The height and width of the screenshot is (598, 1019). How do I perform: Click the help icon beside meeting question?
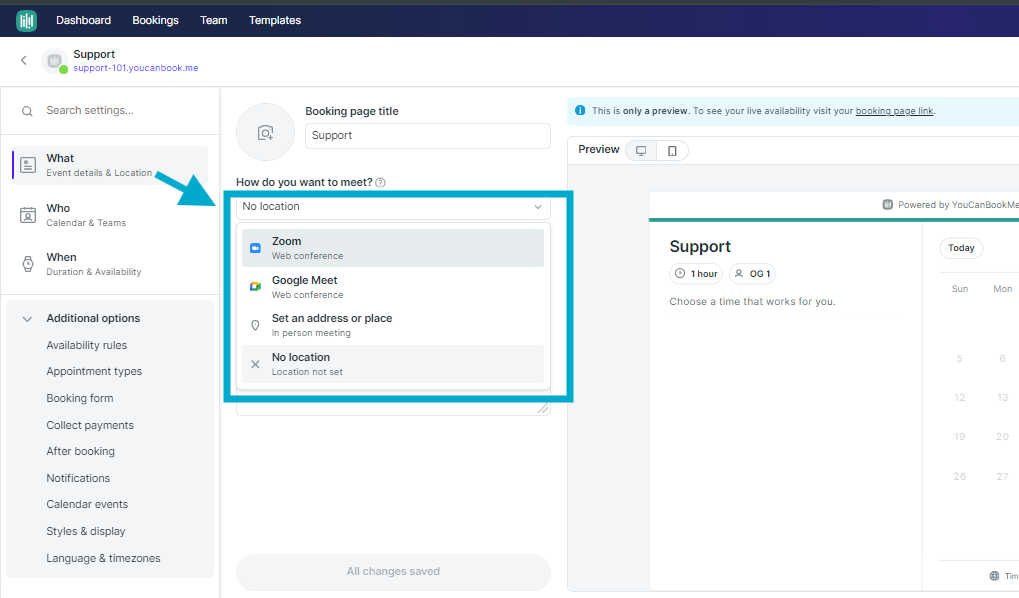[381, 183]
